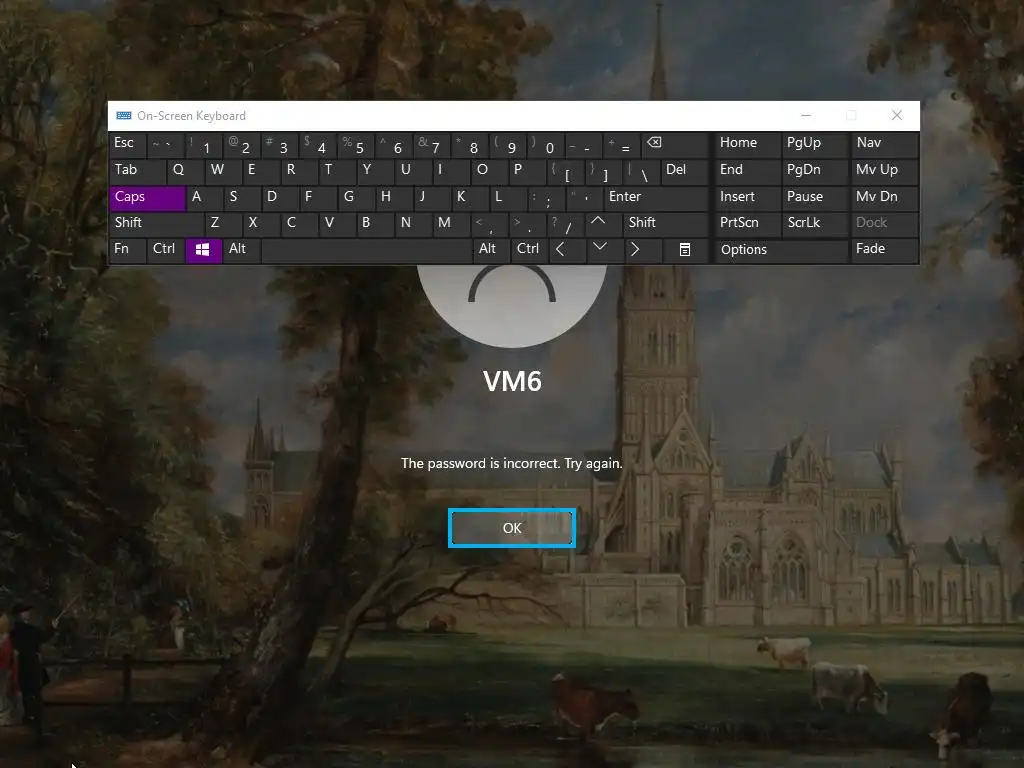Click the minus underscore key
1024x768 pixels.
(x=584, y=145)
